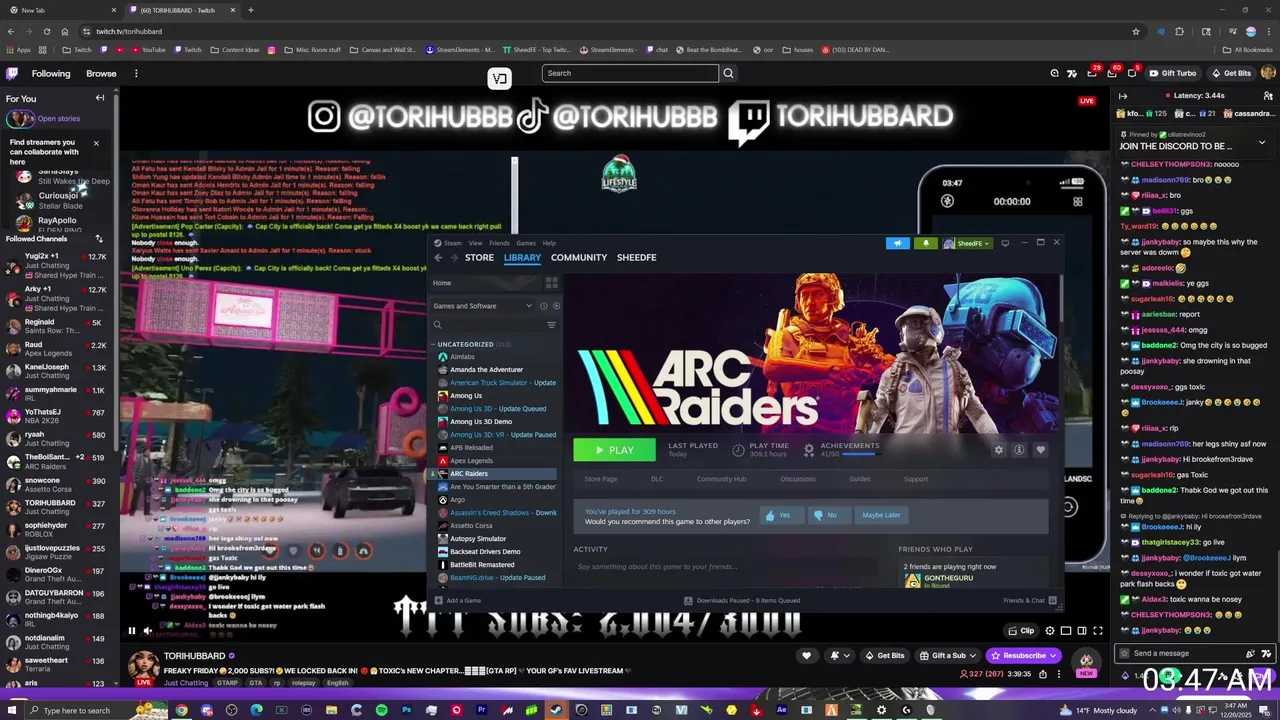This screenshot has height=720, width=1280.
Task: Open ARC Raiders info icon
Action: click(x=1019, y=450)
